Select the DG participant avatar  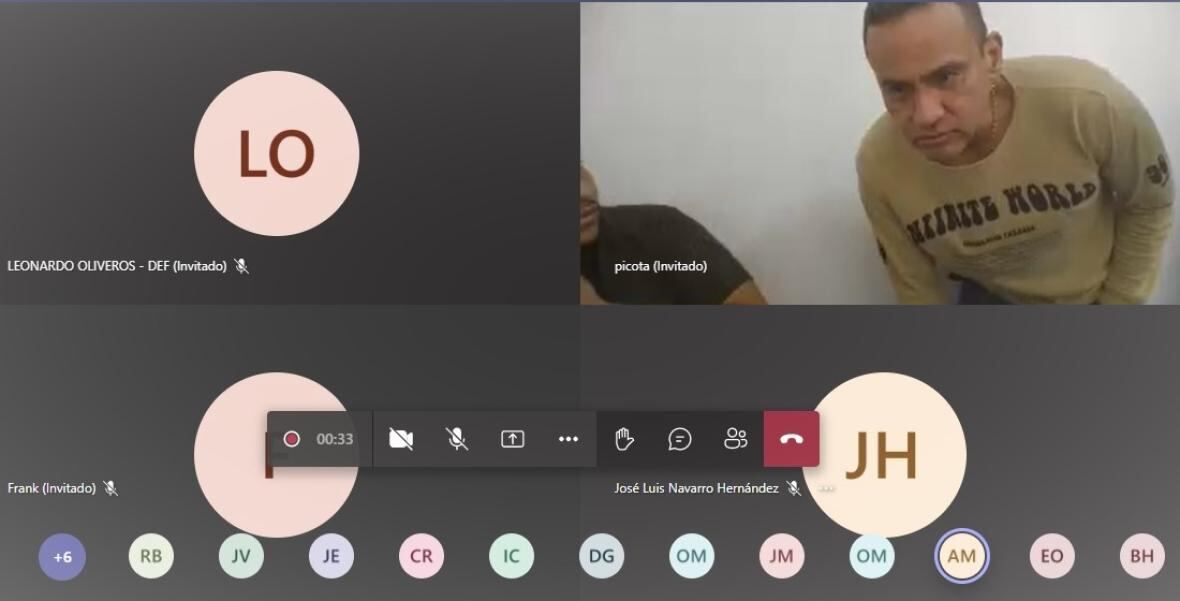click(601, 557)
